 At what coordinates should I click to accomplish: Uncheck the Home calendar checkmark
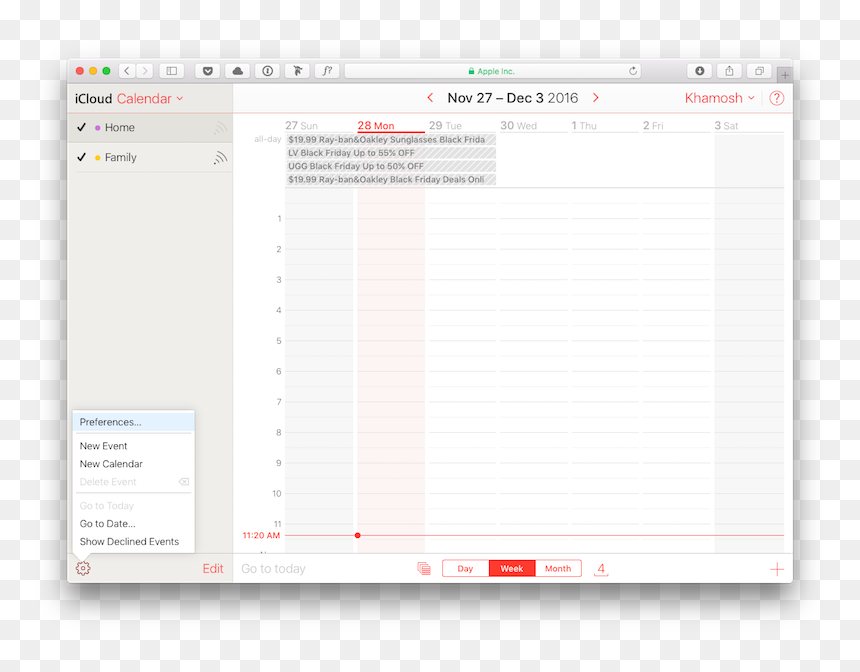coord(82,127)
